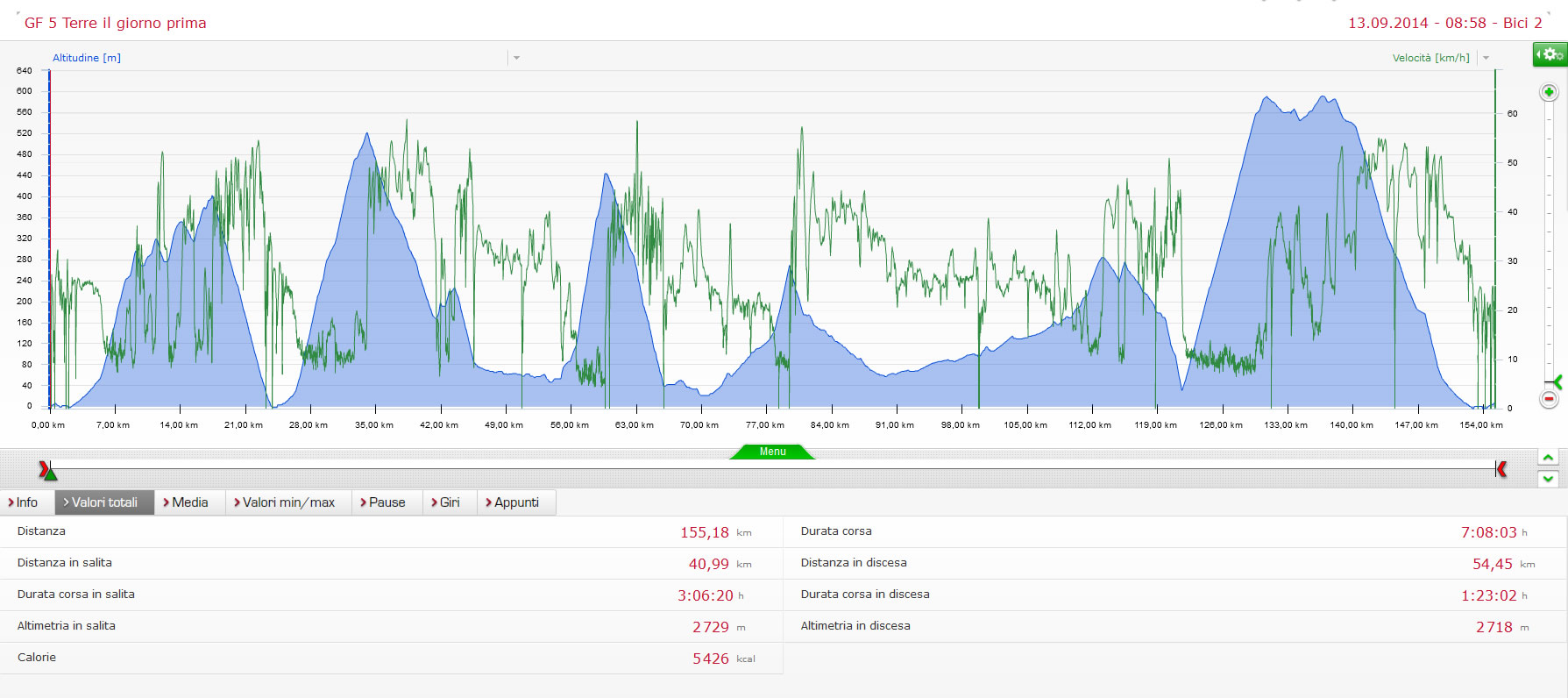Zoom out with the red minus button
Screen dimensions: 1568x698
[1549, 399]
